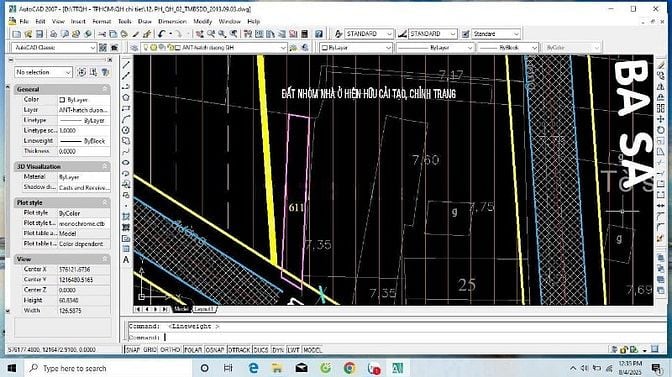Image resolution: width=672 pixels, height=377 pixels.
Task: Select the Rectangle draw tool
Action: point(126,108)
